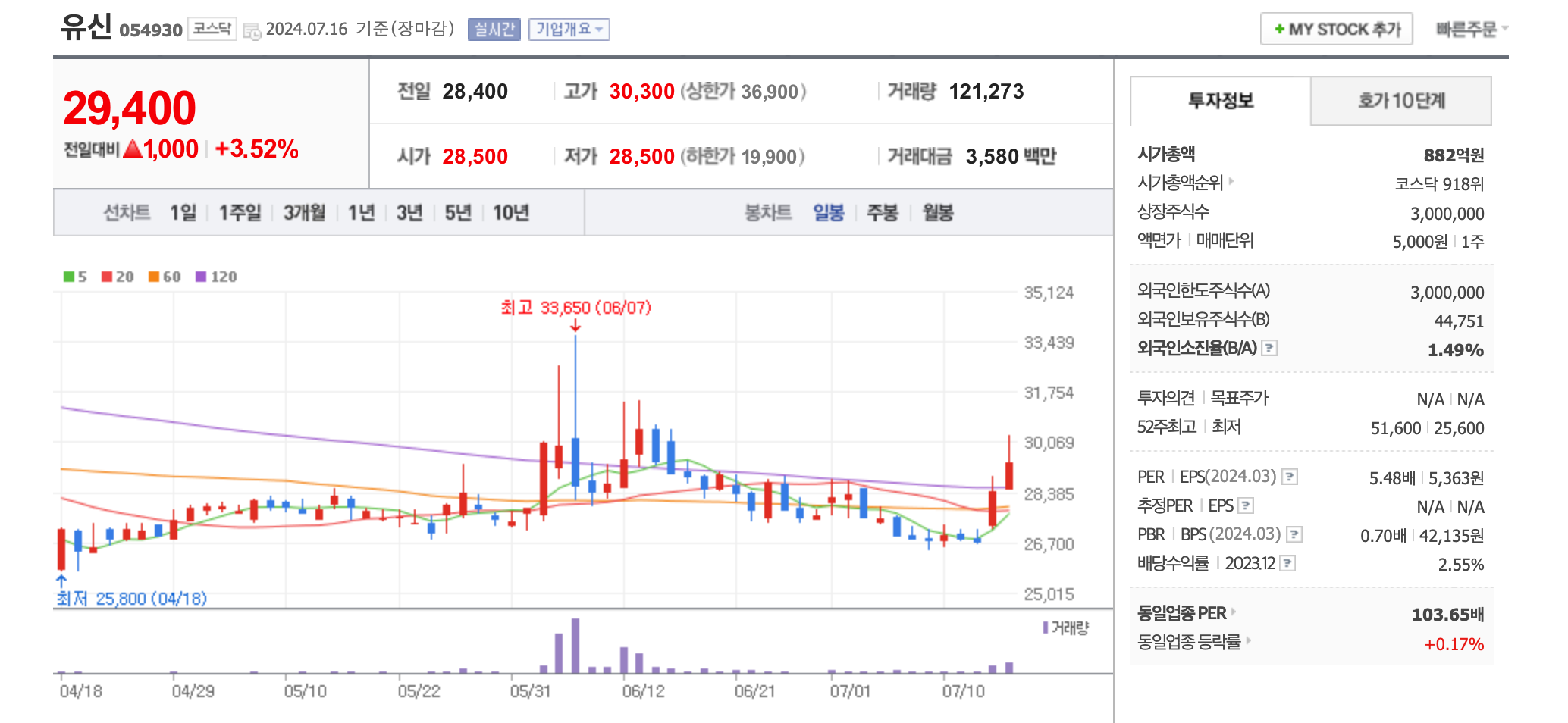This screenshot has width=1568, height=723.
Task: Click the MY STOCK 추가 button
Action: click(x=1336, y=29)
